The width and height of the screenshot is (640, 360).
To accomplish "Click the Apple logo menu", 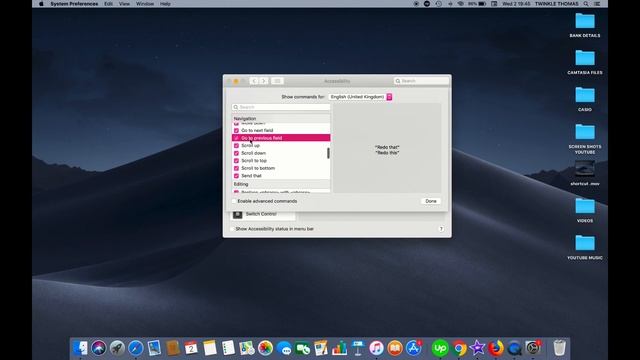I will (x=41, y=4).
